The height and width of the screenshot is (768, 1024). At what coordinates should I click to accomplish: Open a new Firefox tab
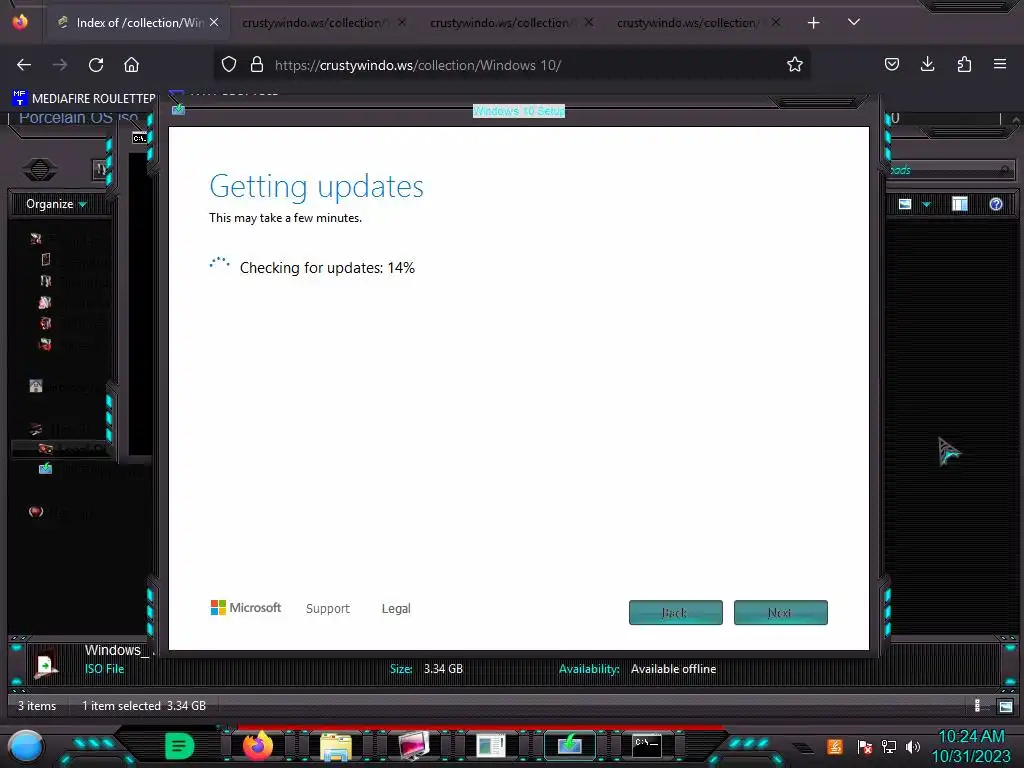[813, 23]
